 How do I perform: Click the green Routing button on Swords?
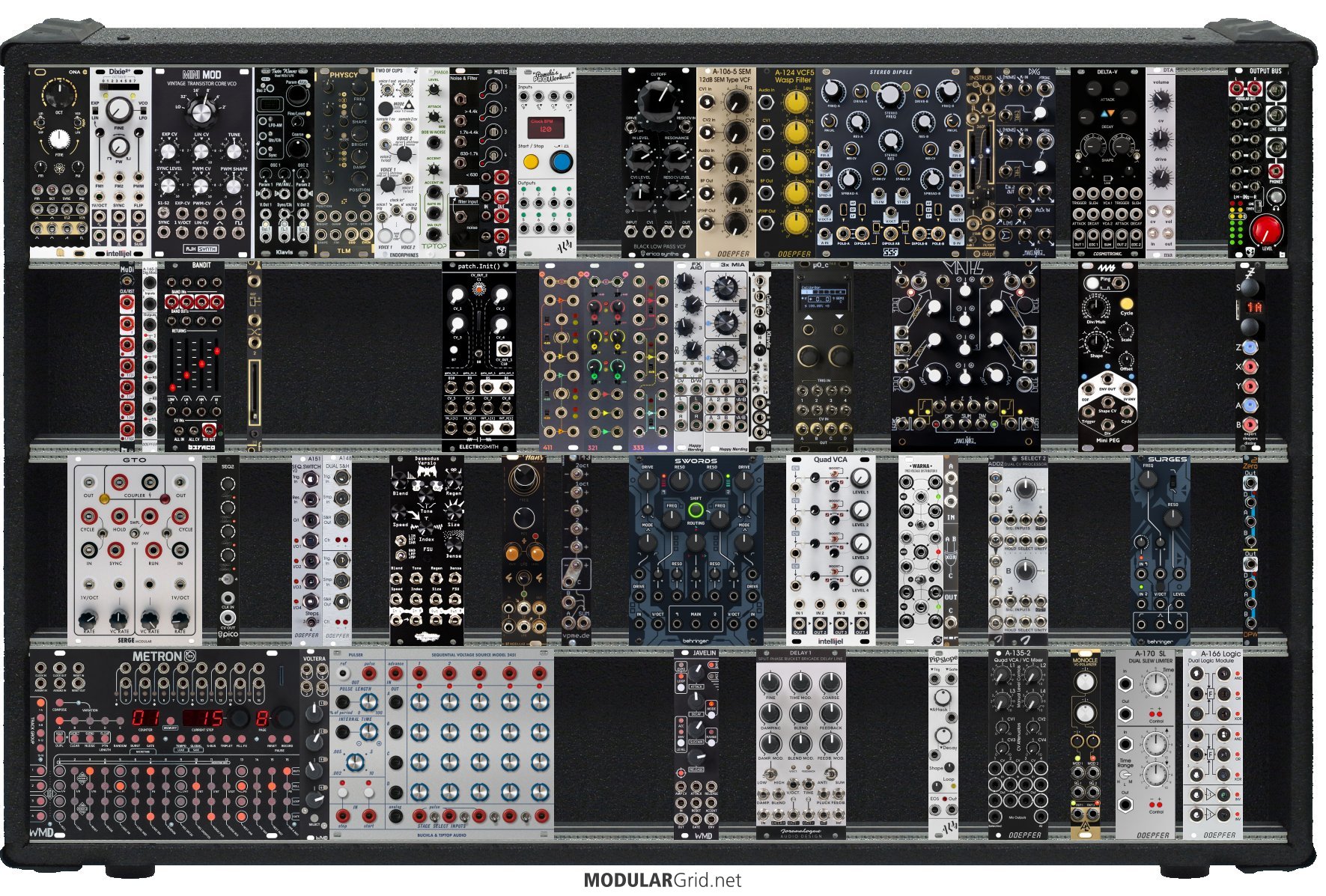point(696,511)
